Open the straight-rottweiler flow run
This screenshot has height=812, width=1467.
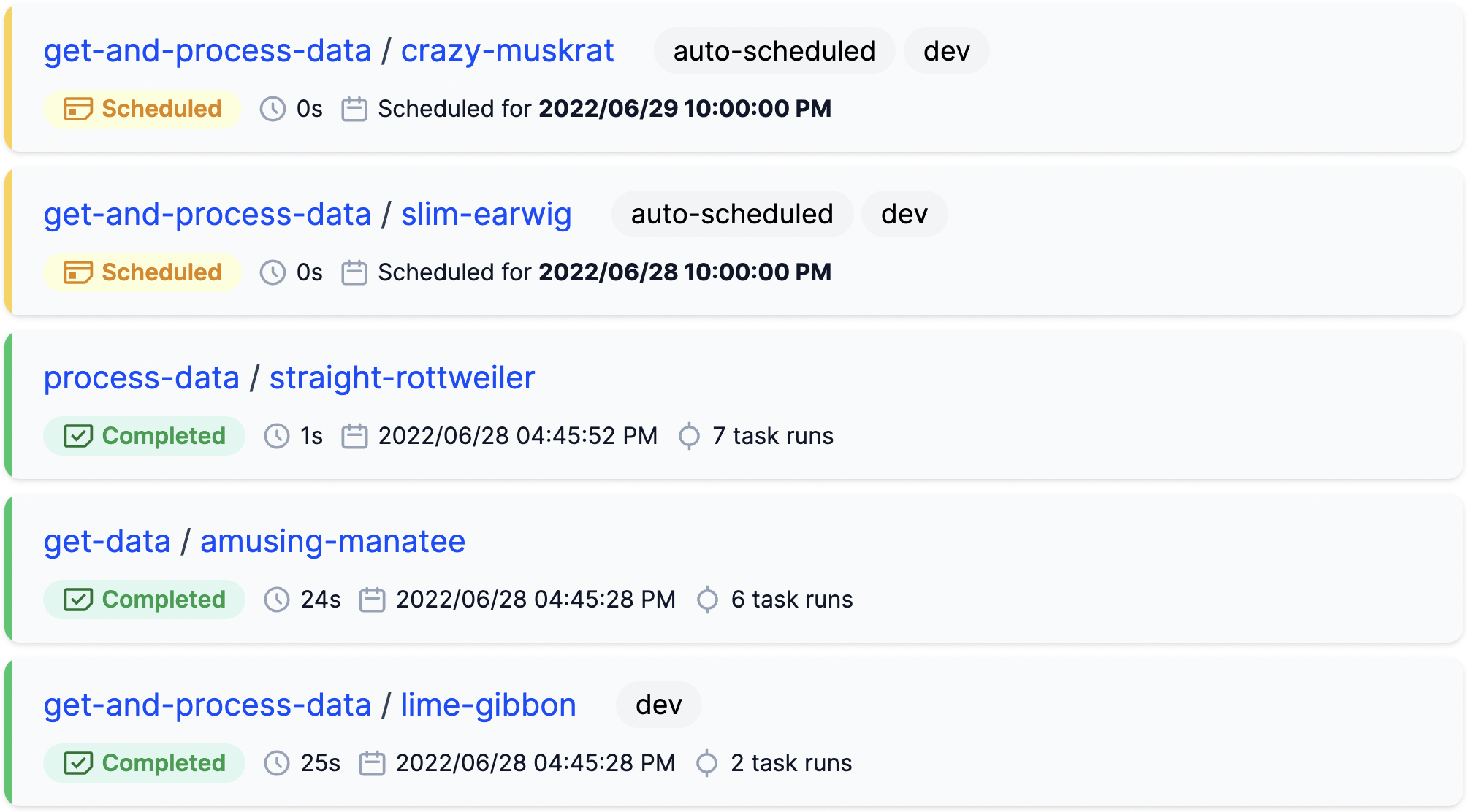pyautogui.click(x=402, y=378)
